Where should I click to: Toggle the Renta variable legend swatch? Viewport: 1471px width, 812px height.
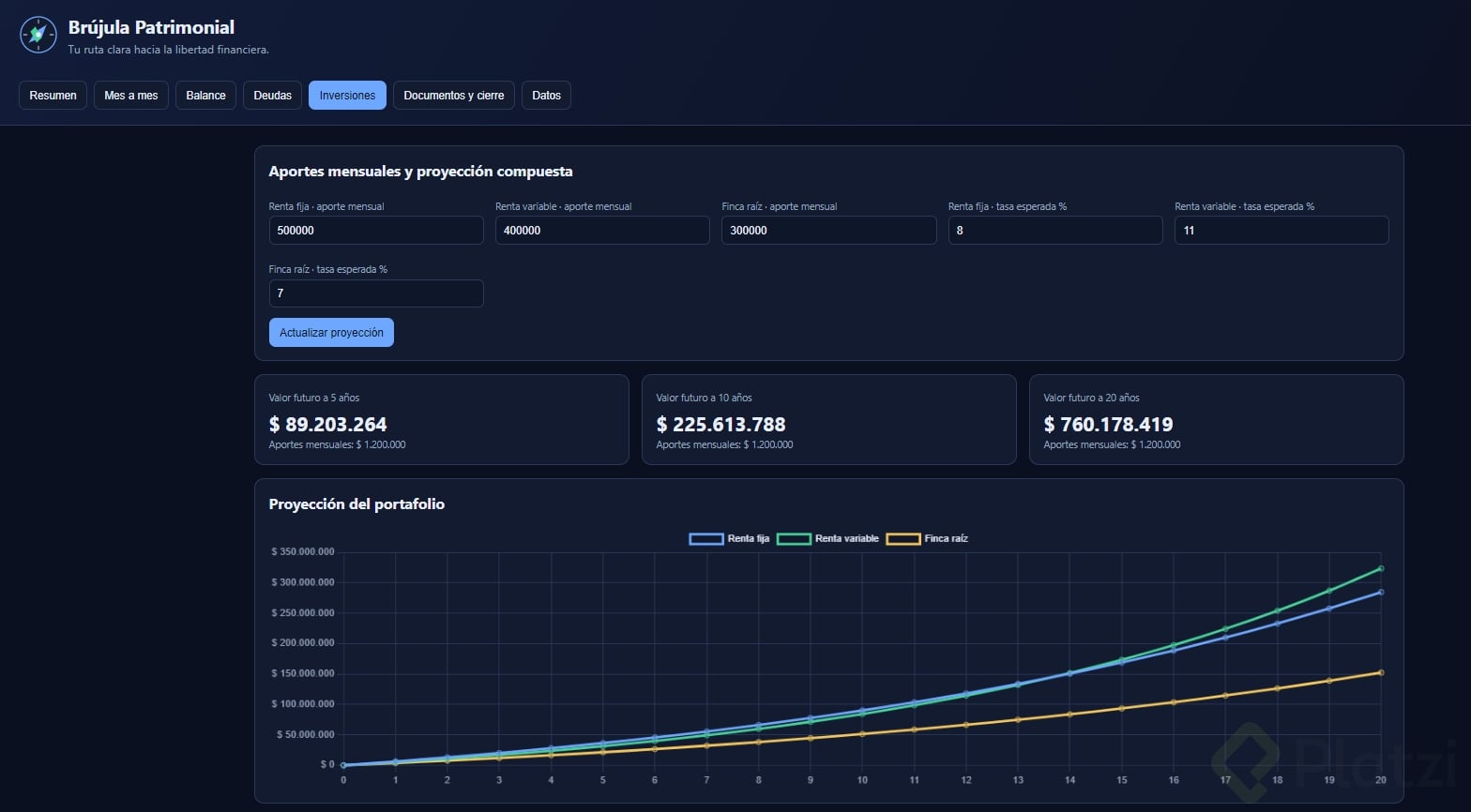(794, 539)
